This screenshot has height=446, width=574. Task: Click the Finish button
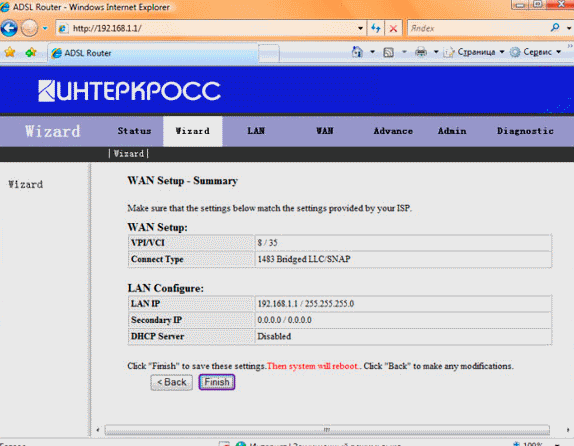217,382
